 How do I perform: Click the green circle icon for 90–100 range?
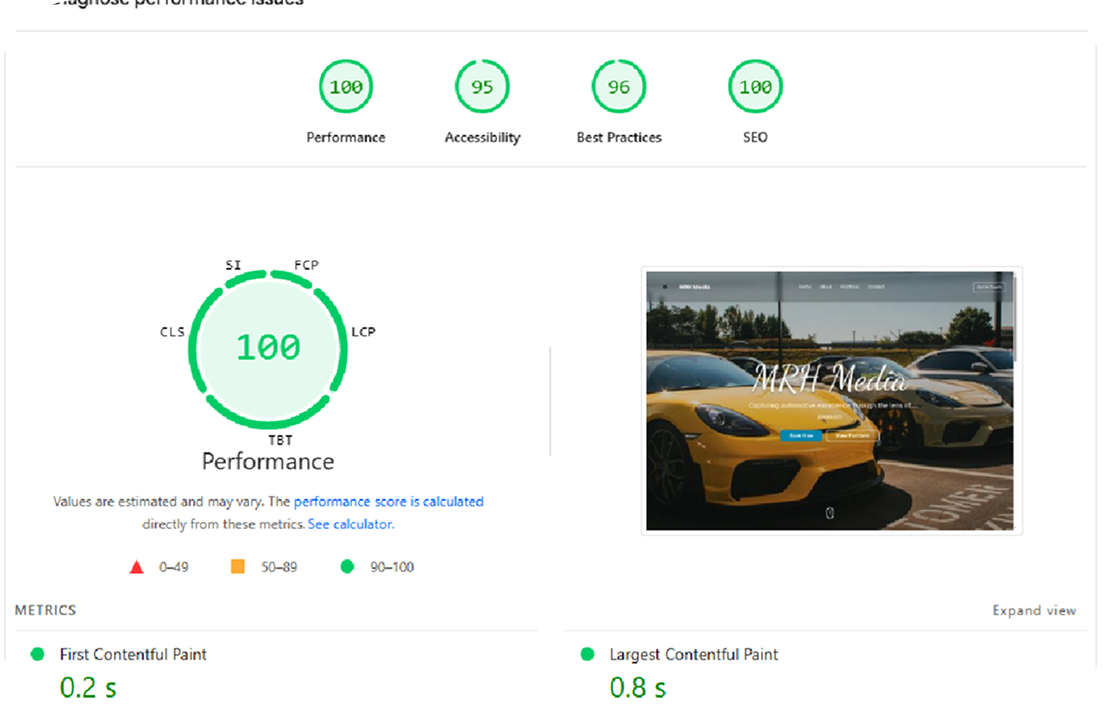click(347, 566)
